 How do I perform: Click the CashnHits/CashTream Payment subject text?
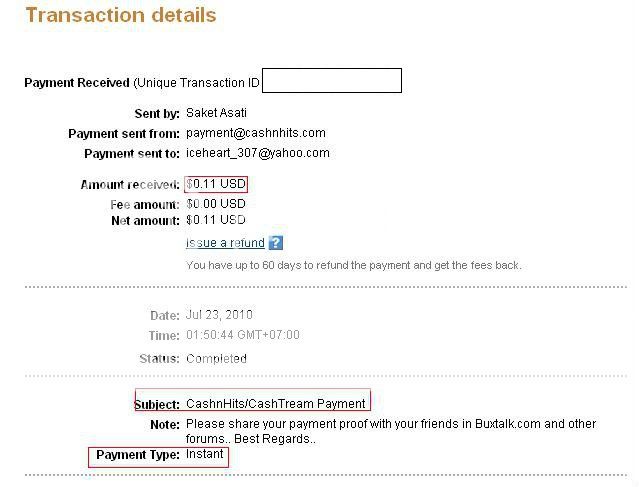(275, 403)
